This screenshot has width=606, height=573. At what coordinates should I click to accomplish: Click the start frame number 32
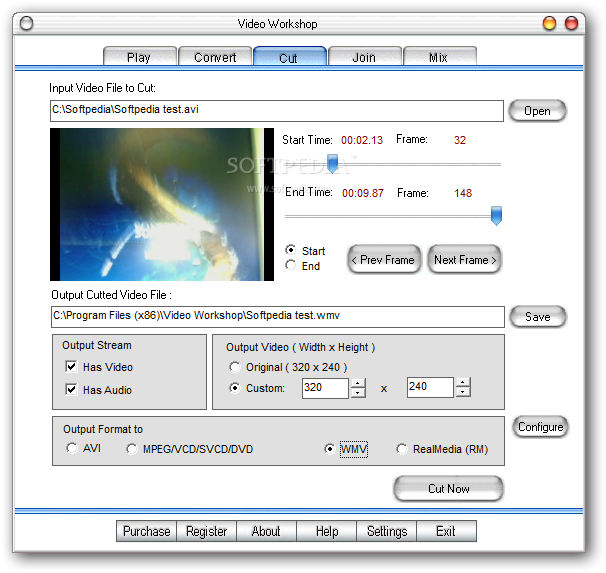tap(460, 140)
